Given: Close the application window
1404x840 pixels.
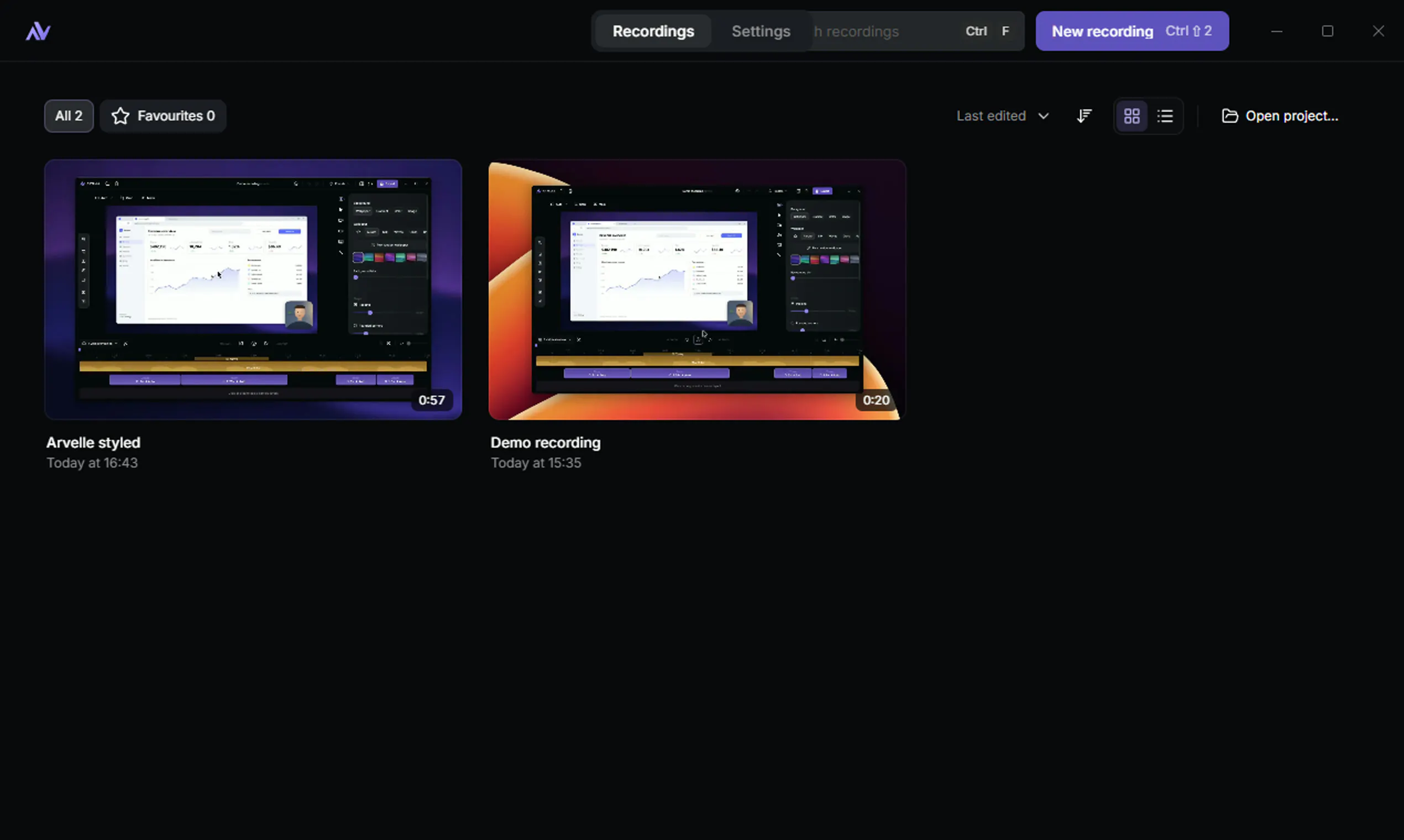Looking at the screenshot, I should (x=1379, y=31).
